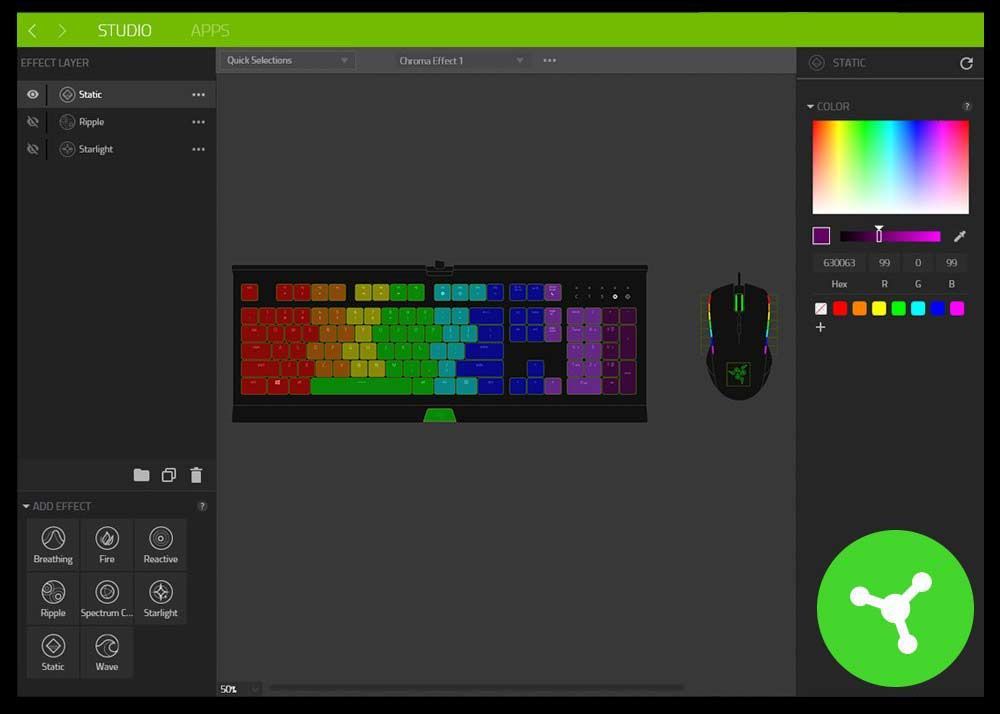This screenshot has width=1000, height=714.
Task: Select the Spectrum Cycling effect
Action: pyautogui.click(x=106, y=598)
